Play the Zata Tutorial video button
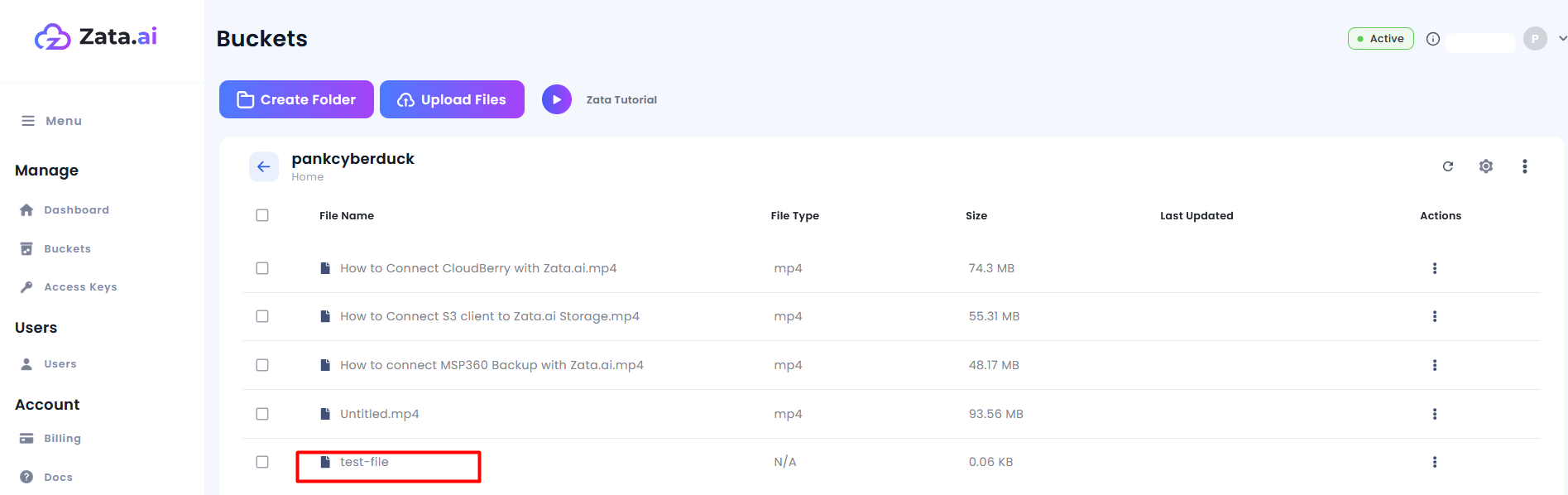The width and height of the screenshot is (1568, 495). tap(557, 99)
